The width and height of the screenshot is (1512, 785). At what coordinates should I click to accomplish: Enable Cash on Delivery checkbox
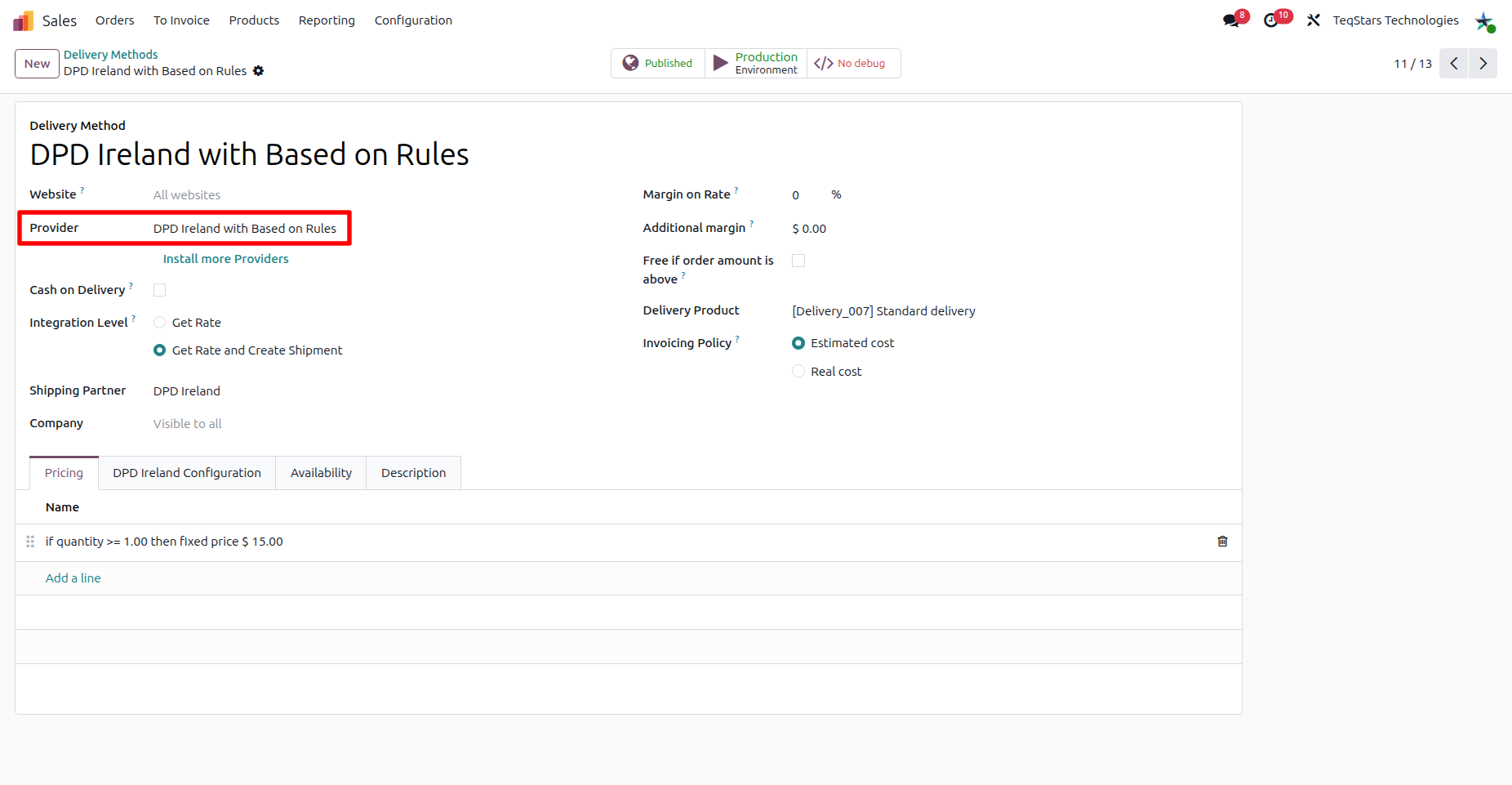160,290
